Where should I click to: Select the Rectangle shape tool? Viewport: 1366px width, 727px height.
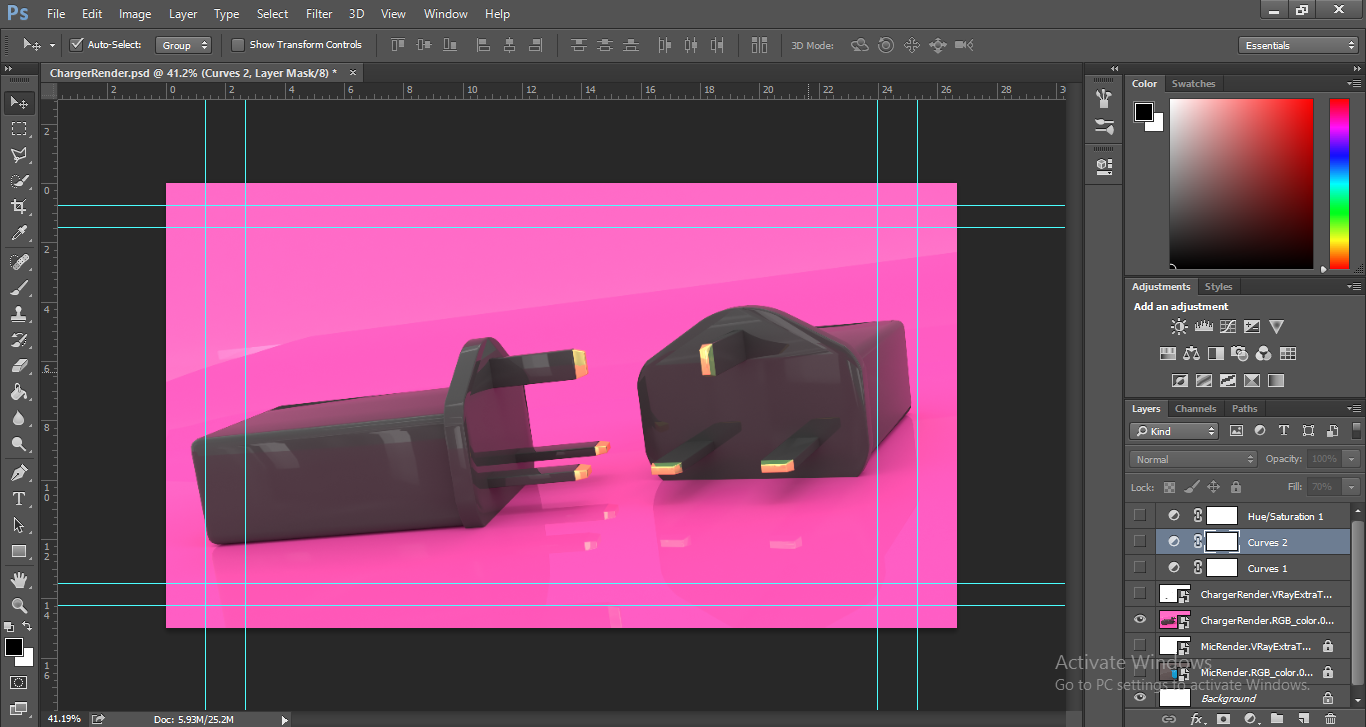coord(19,551)
